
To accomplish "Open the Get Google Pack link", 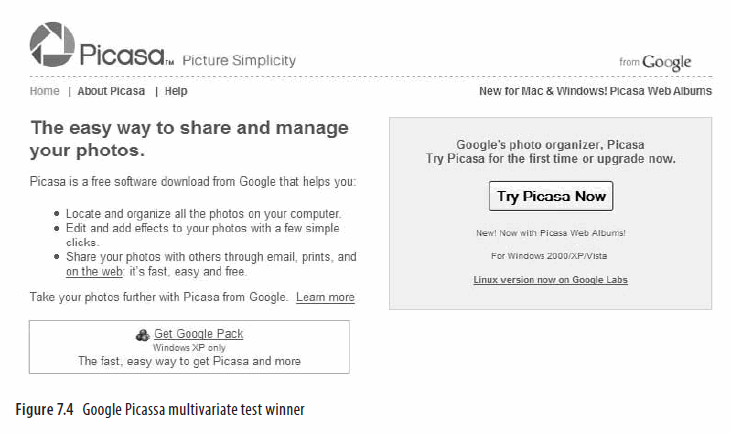I will pyautogui.click(x=198, y=334).
